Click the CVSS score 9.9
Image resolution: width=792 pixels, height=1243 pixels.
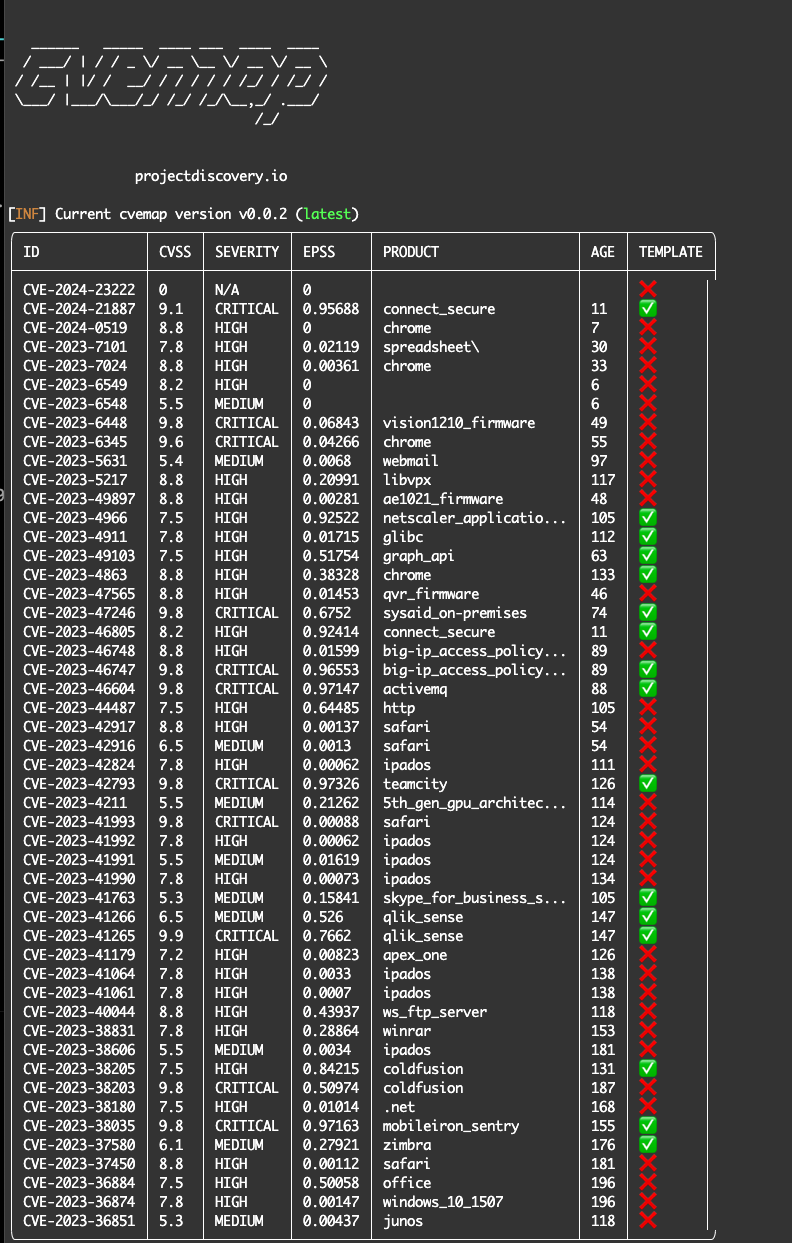pos(171,936)
